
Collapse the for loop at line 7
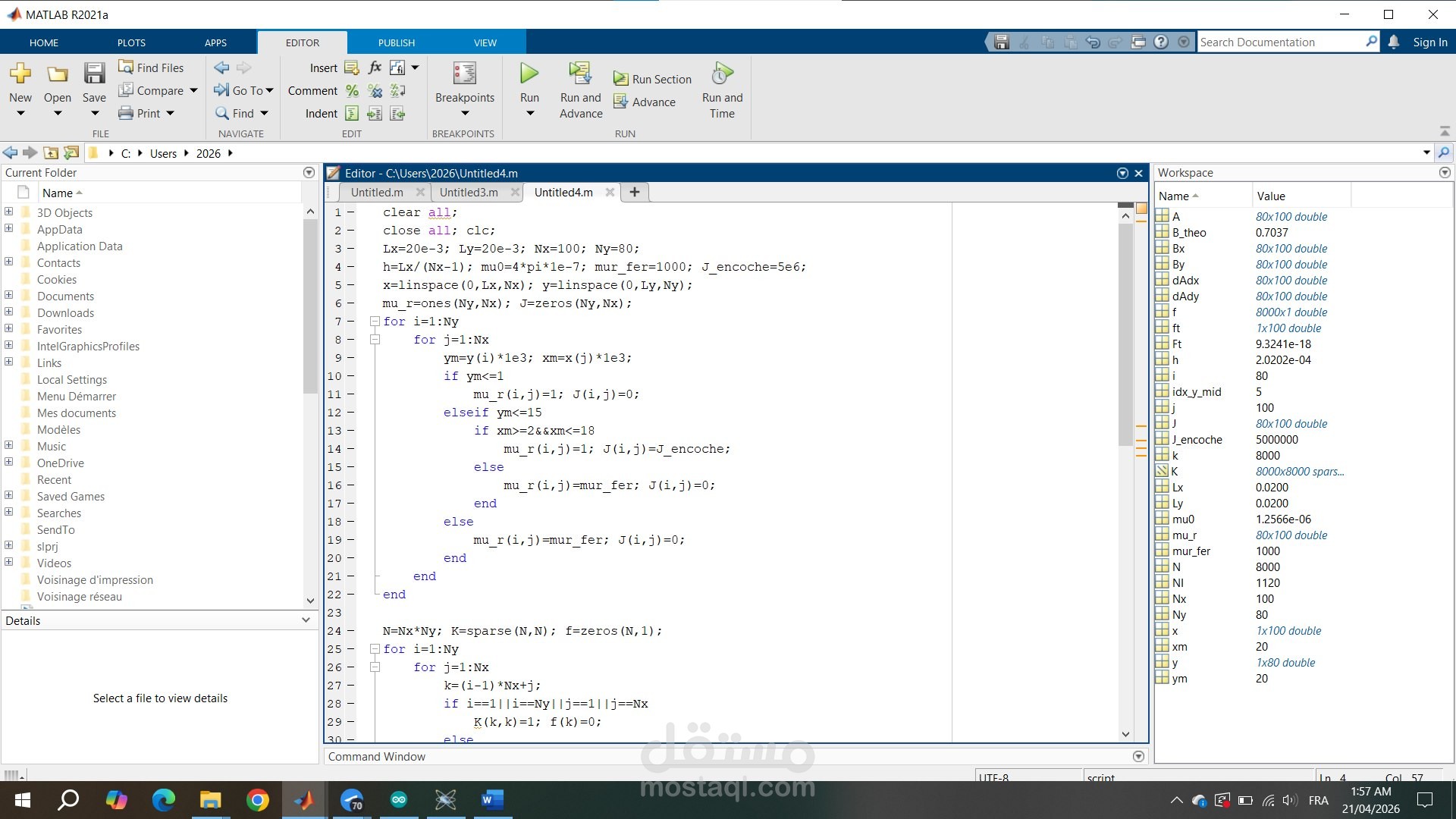pos(375,322)
